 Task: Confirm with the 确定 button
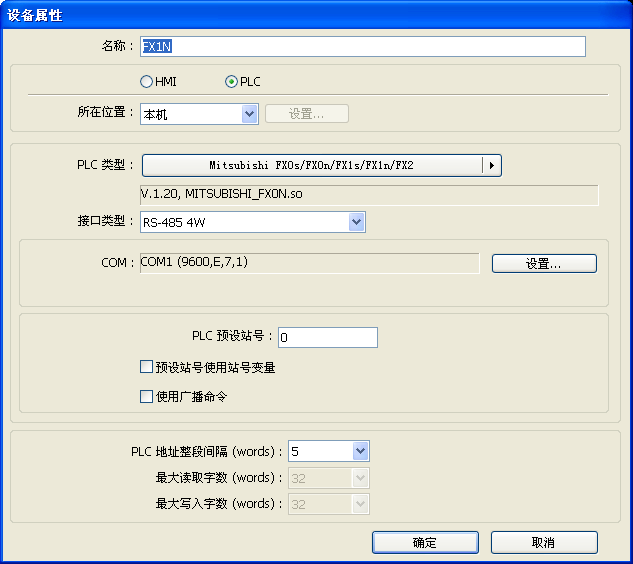click(x=424, y=542)
